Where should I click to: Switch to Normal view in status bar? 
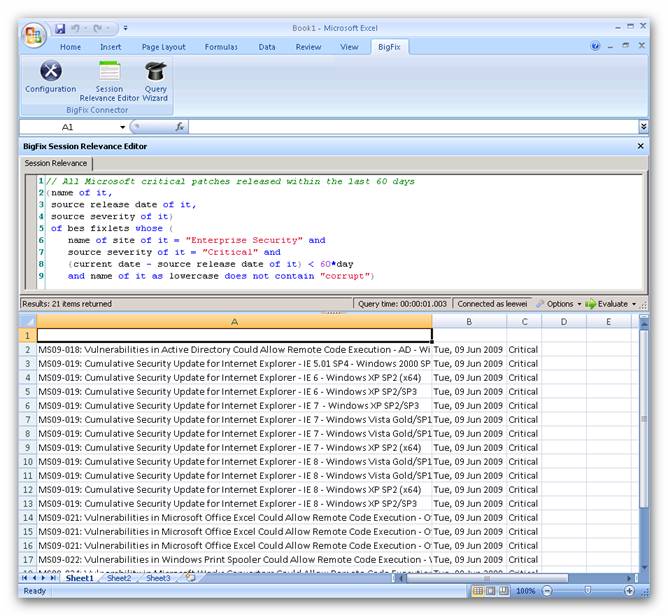(478, 591)
